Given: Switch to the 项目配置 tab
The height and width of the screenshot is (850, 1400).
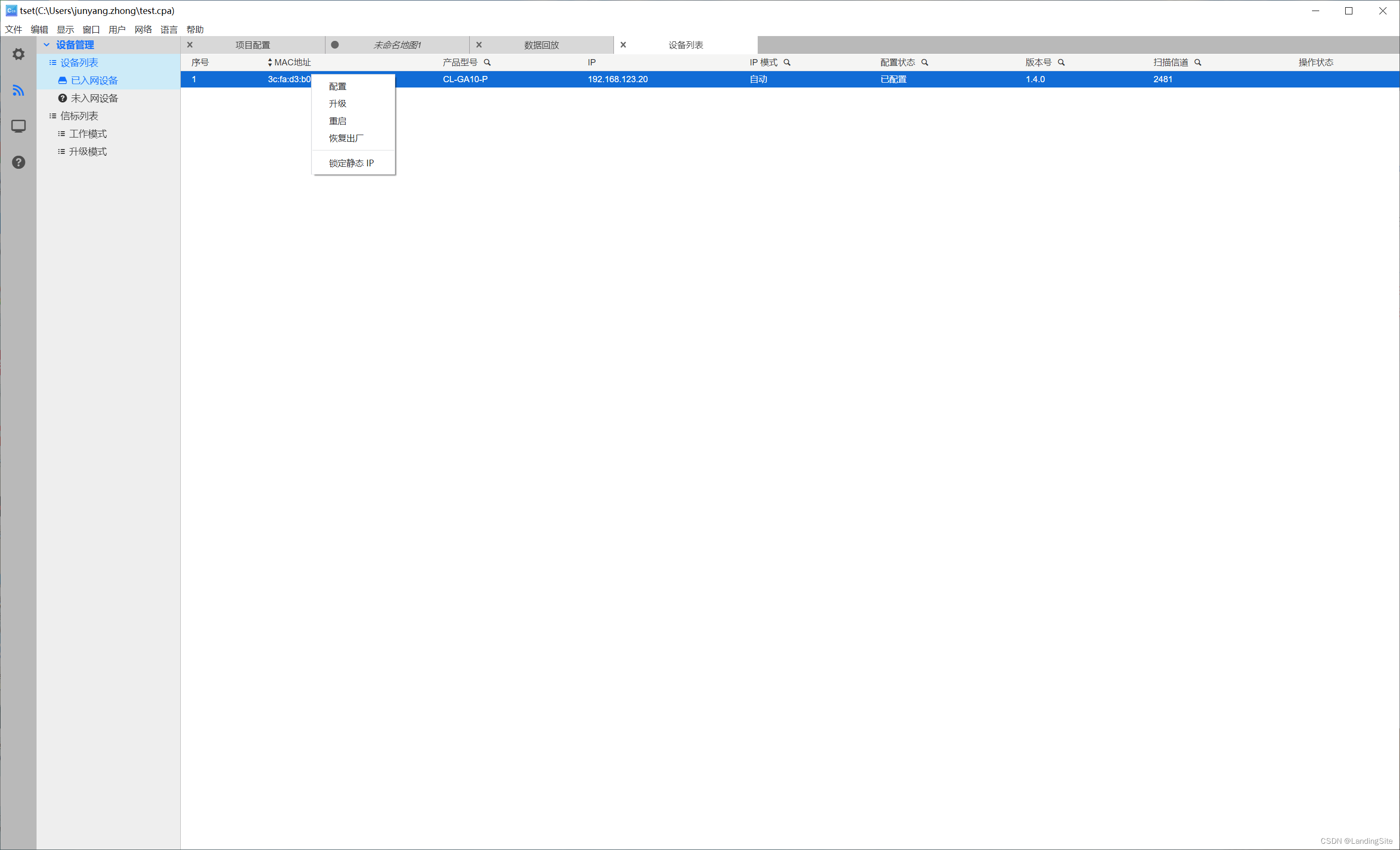Looking at the screenshot, I should (253, 45).
